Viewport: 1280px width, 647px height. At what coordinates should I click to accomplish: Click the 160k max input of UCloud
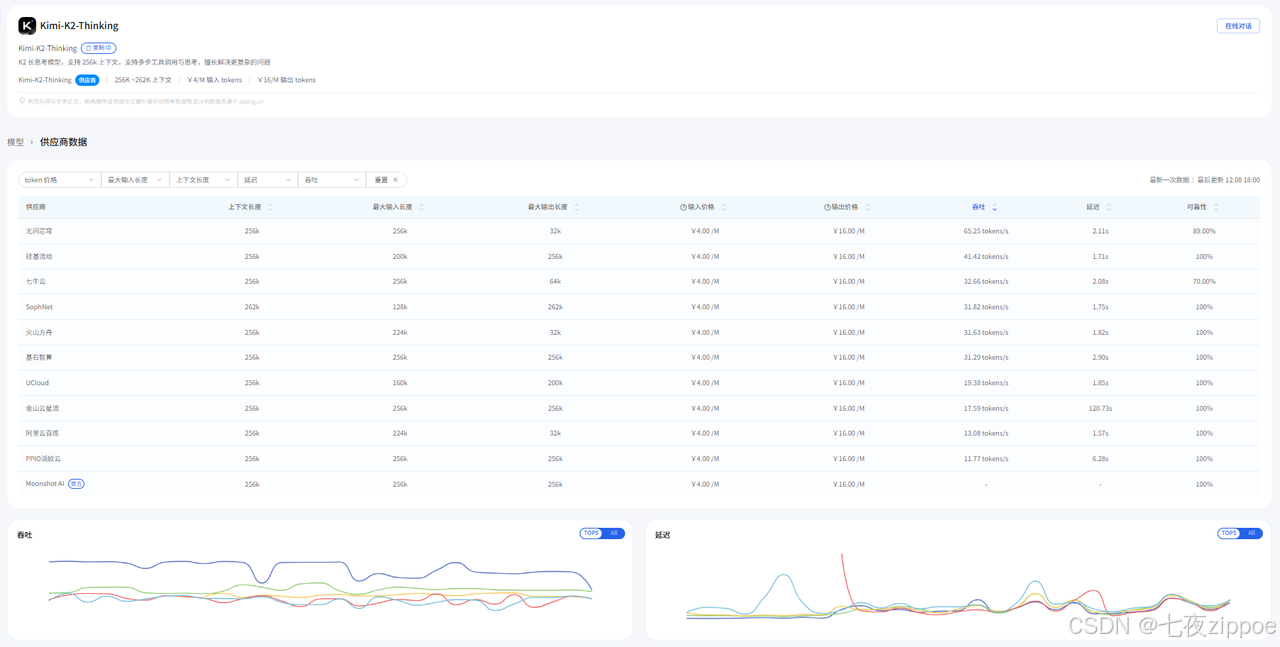[400, 383]
